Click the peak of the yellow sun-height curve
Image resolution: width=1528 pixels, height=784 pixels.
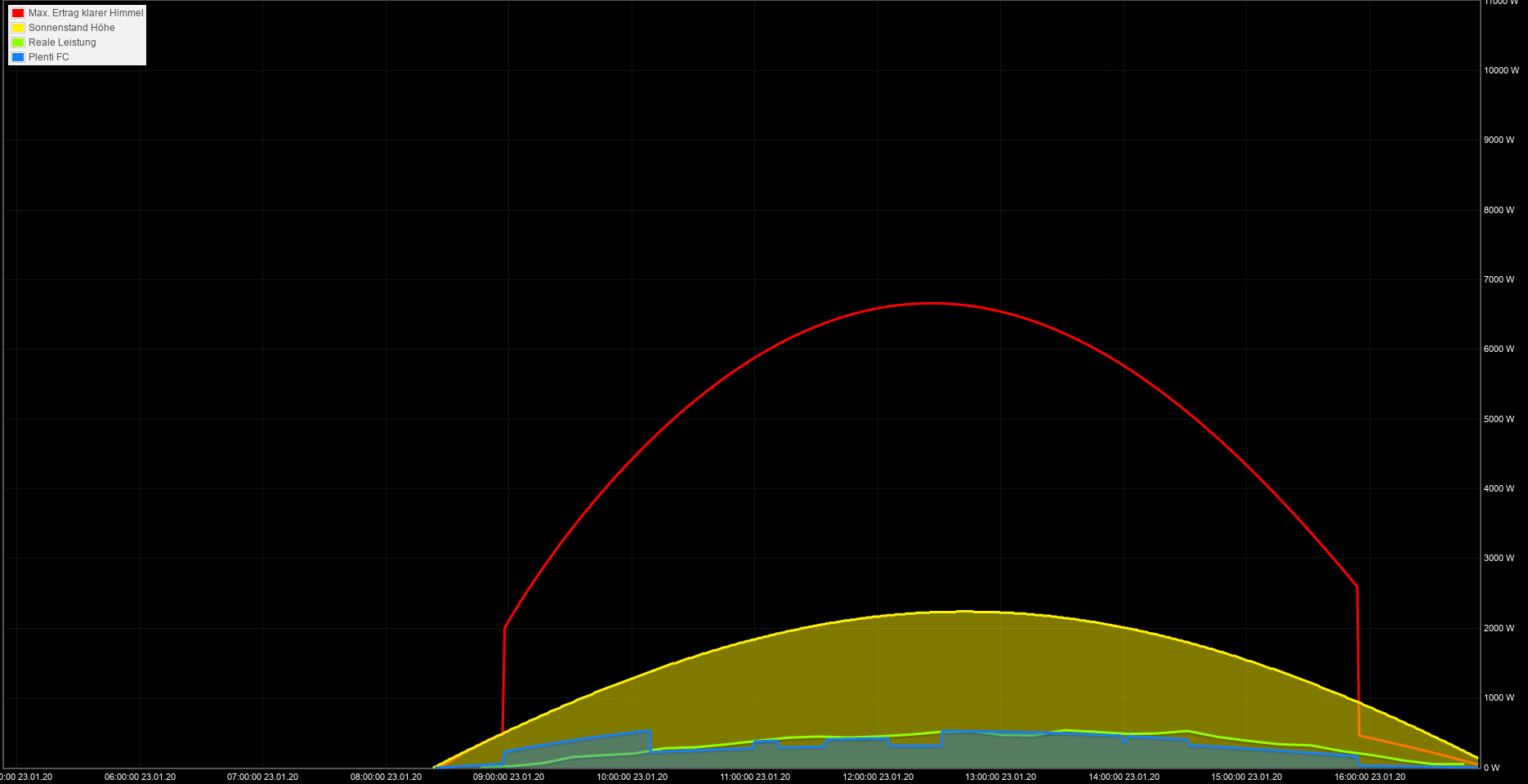pyautogui.click(x=964, y=612)
